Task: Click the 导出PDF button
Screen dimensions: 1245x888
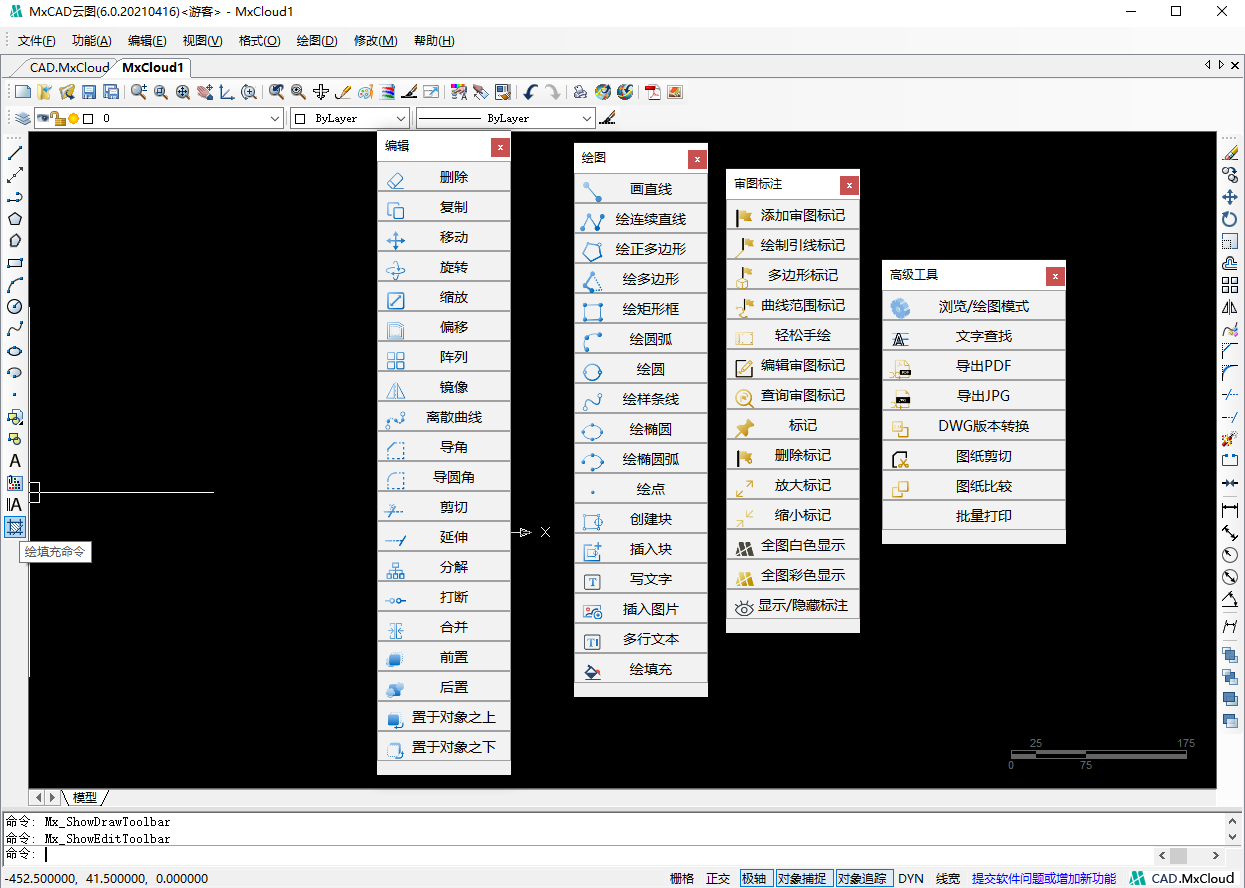Action: (x=984, y=366)
